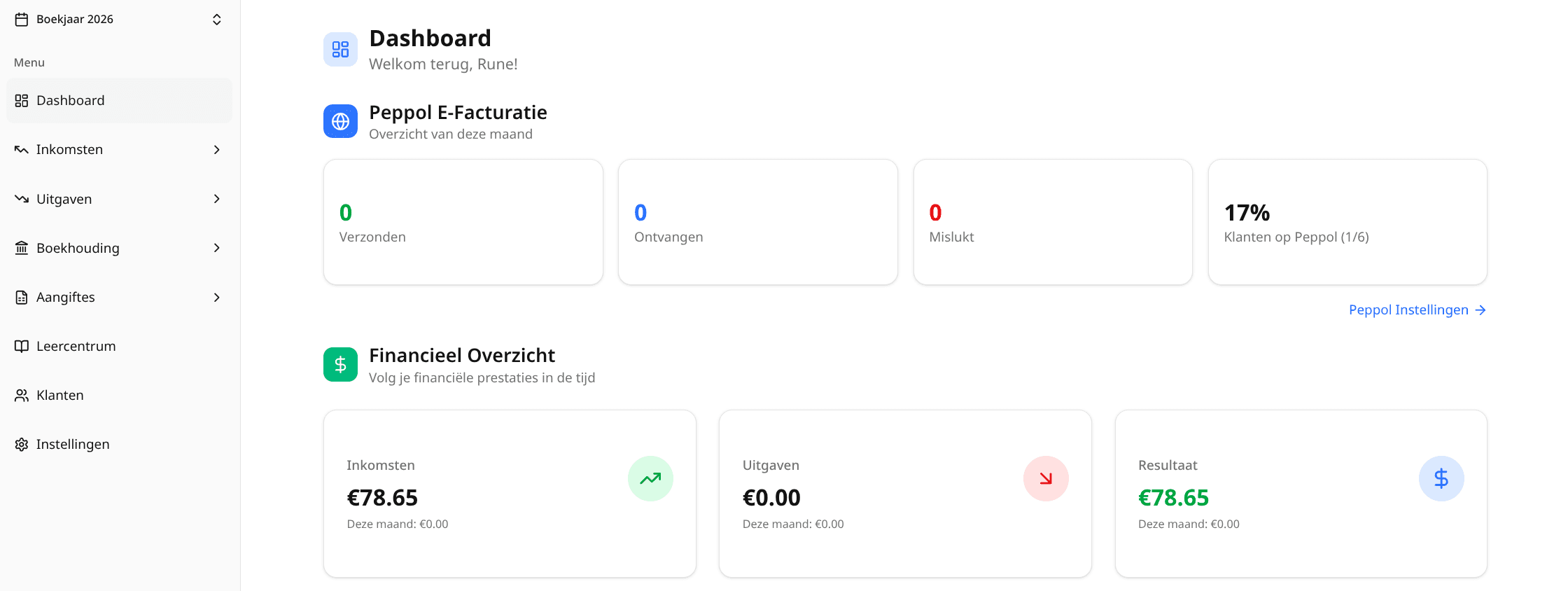Select Dashboard in the sidebar menu
The height and width of the screenshot is (591, 1568).
click(119, 100)
